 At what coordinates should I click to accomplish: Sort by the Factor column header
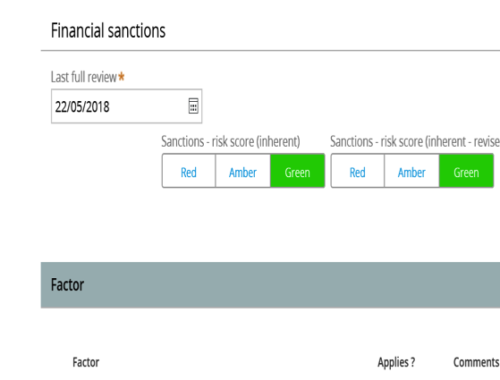(x=86, y=362)
